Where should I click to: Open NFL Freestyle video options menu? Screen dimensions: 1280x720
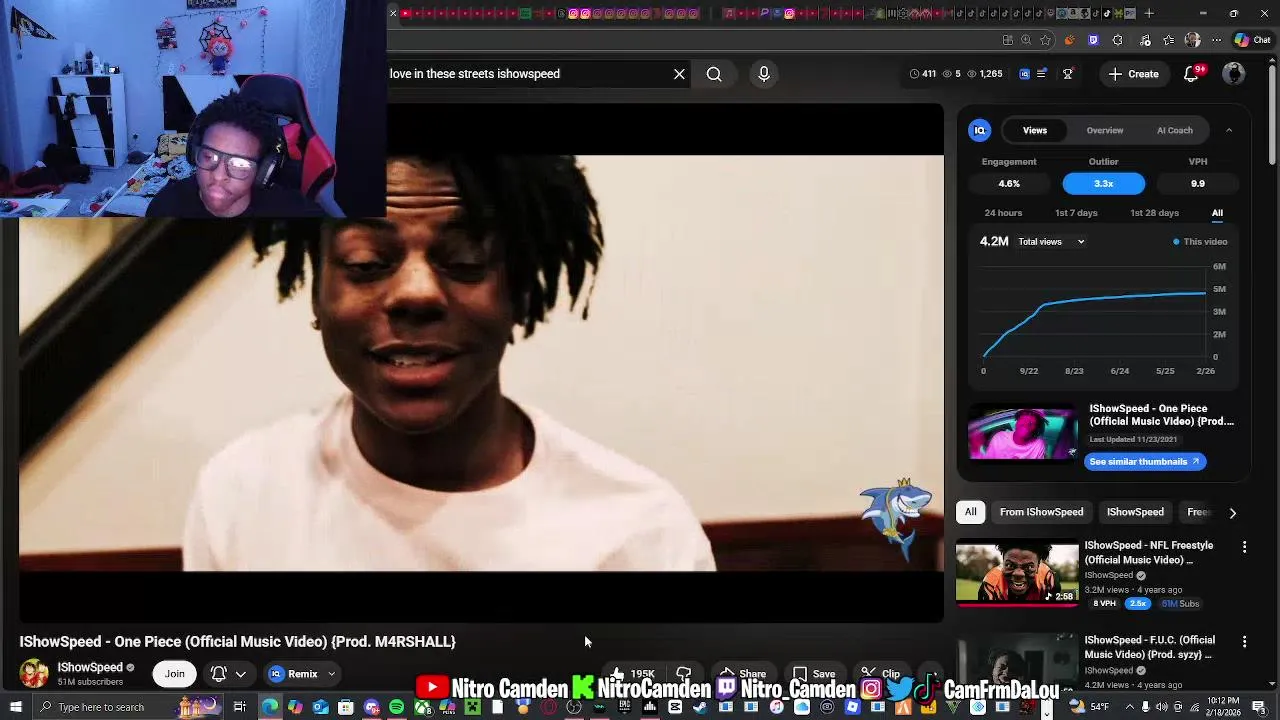tap(1244, 547)
